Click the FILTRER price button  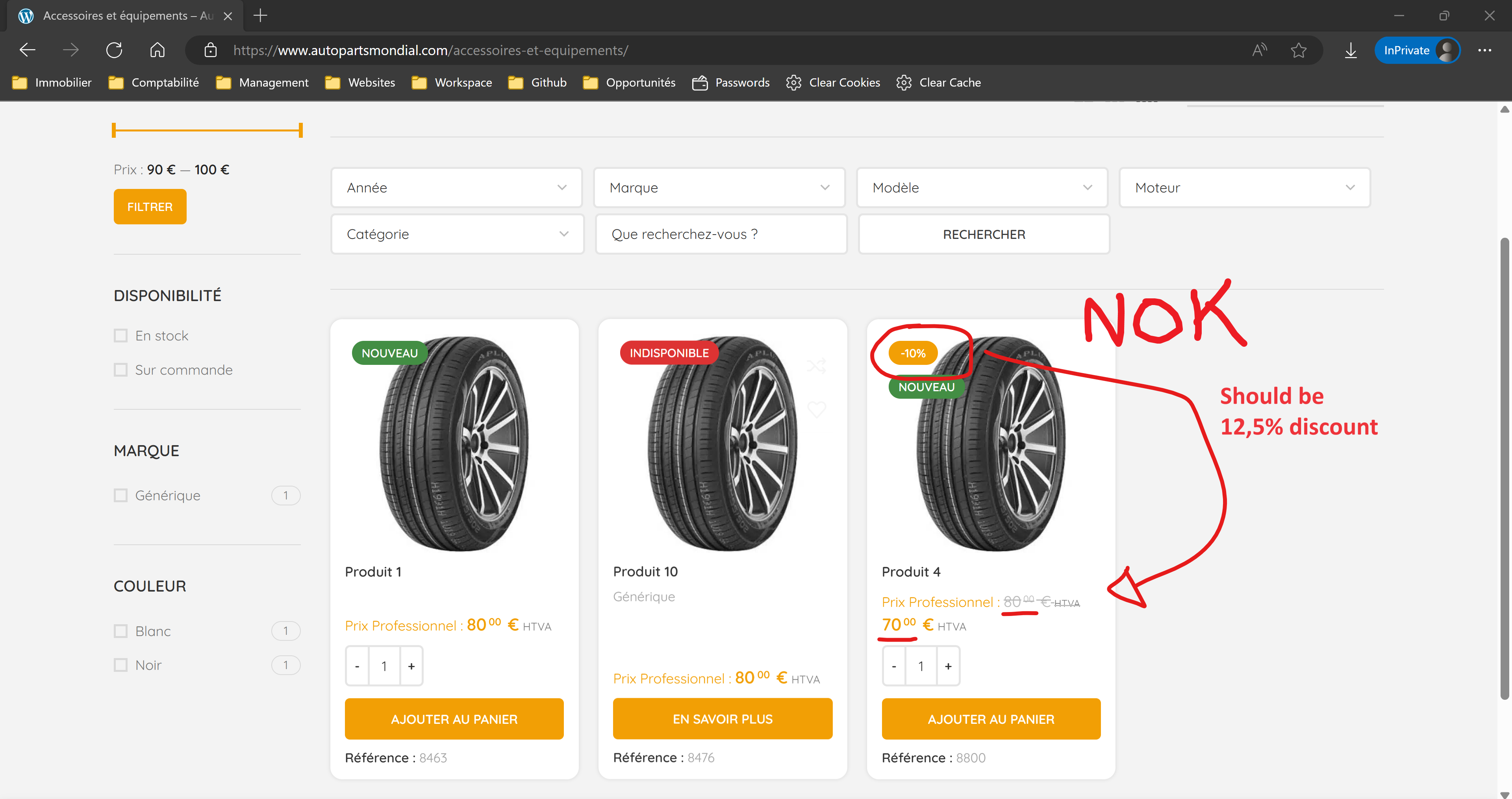150,207
